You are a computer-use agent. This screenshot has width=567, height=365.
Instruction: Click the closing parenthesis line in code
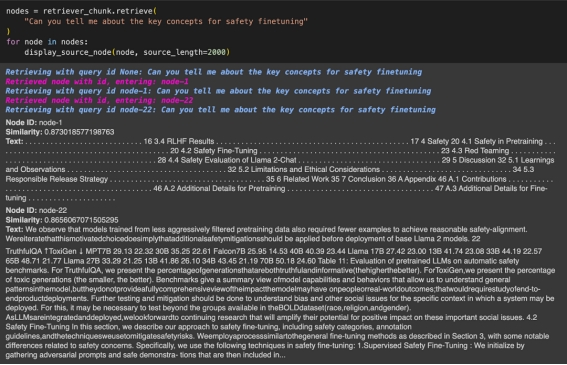tap(8, 31)
